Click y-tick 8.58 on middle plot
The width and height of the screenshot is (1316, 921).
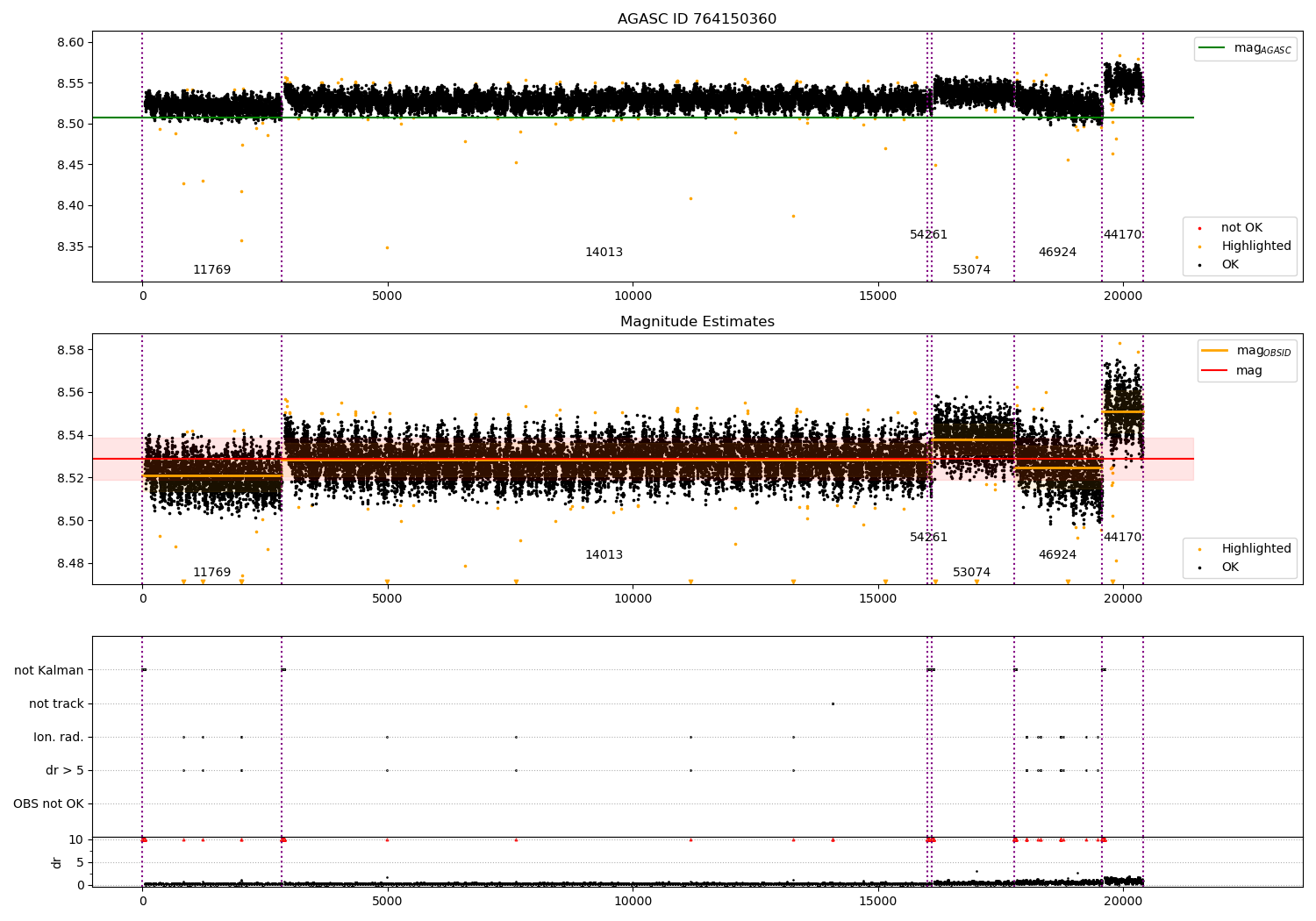(x=70, y=351)
